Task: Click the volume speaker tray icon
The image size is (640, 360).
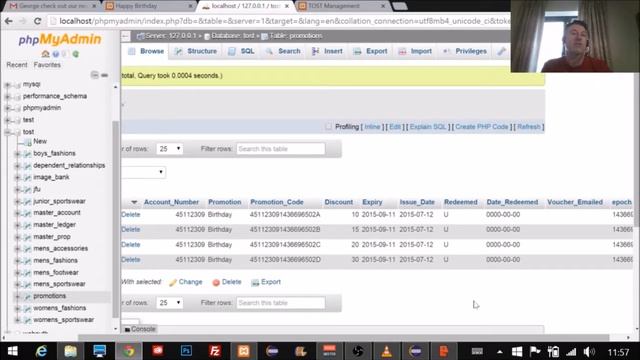Action: click(x=589, y=351)
